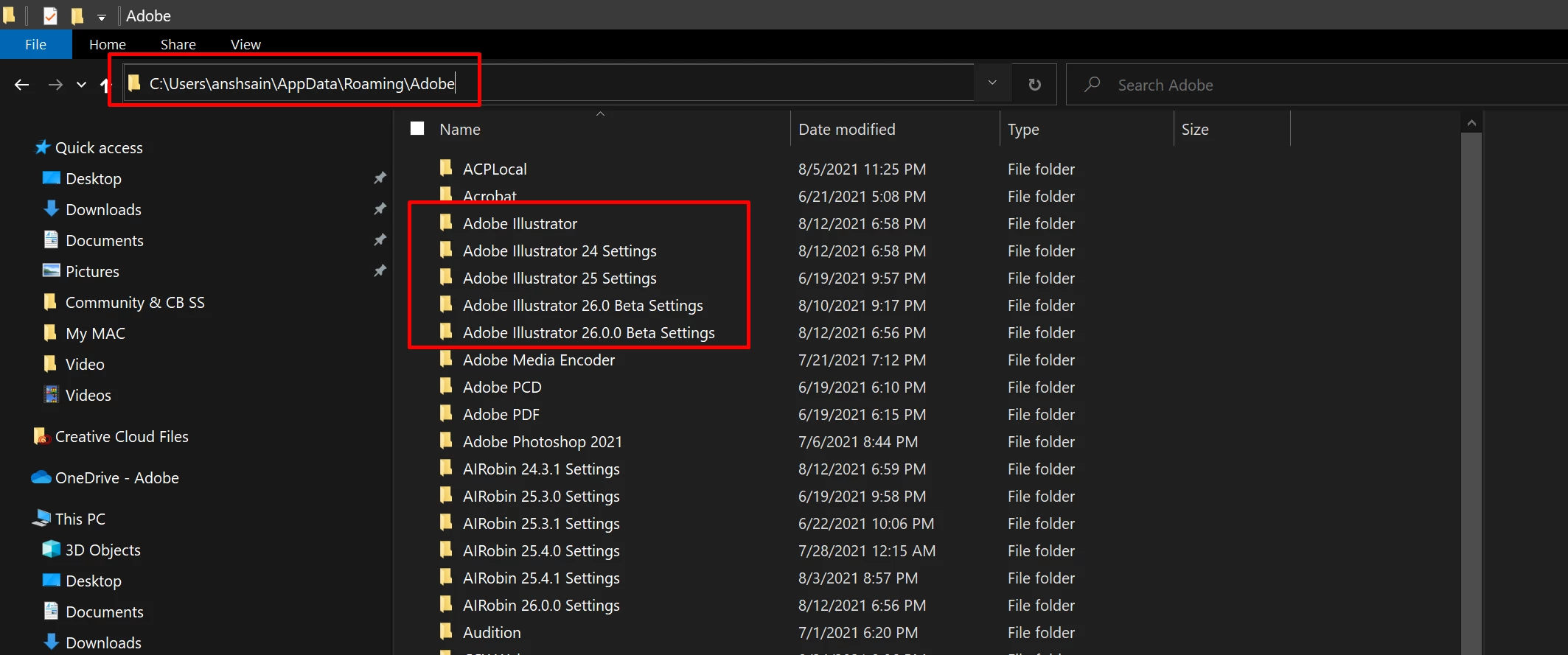Refresh the Adobe folder view

coord(1035,84)
